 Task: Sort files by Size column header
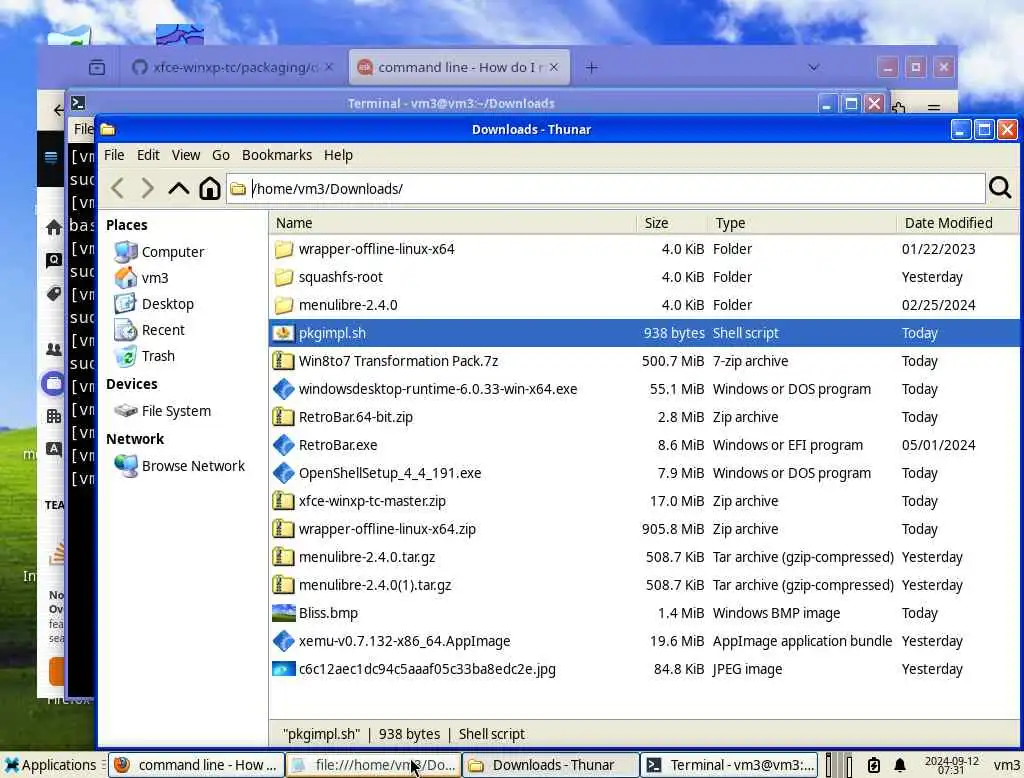pyautogui.click(x=671, y=223)
